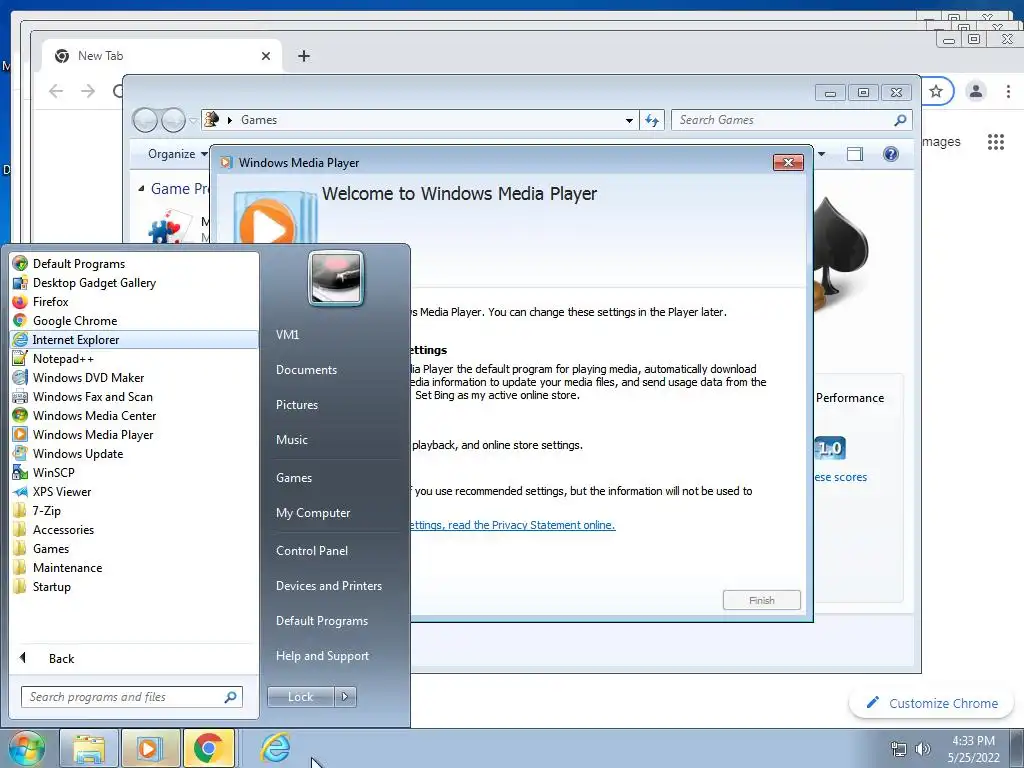Click the Search programs and files box

[x=131, y=697]
